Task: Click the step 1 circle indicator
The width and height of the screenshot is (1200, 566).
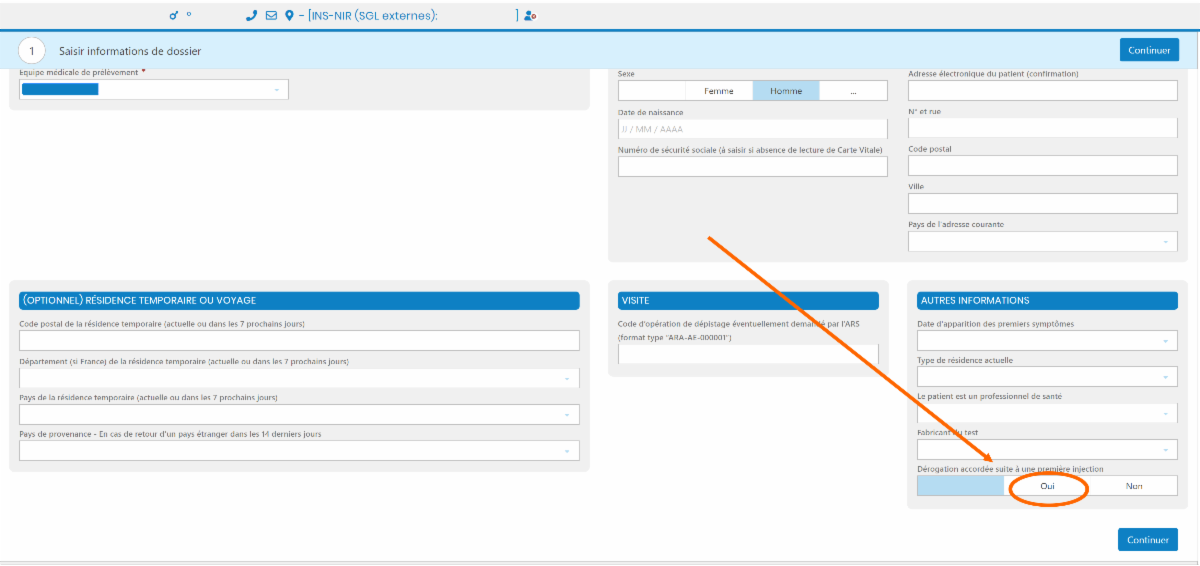Action: 33,50
